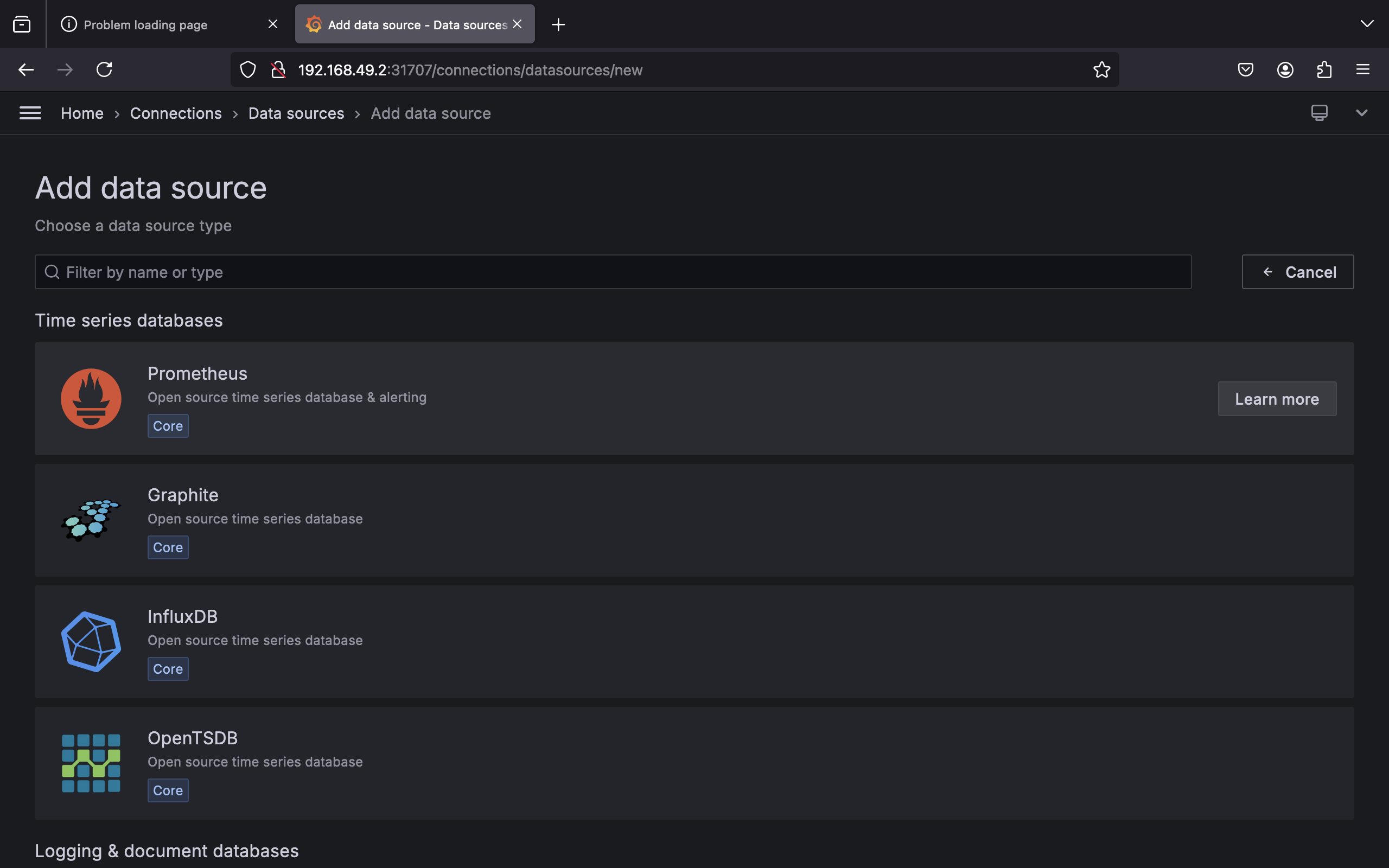The image size is (1389, 868).
Task: Click Learn more on the Prometheus card
Action: [x=1277, y=399]
